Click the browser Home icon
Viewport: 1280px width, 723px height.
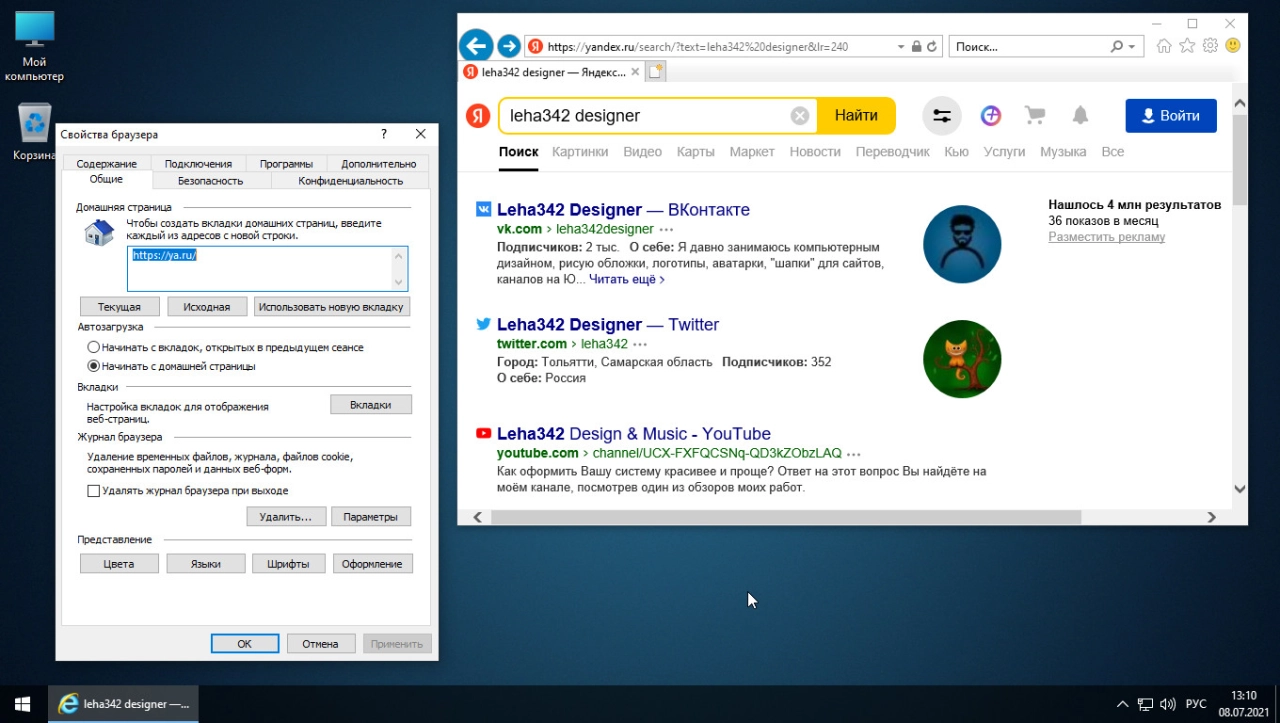click(1163, 46)
